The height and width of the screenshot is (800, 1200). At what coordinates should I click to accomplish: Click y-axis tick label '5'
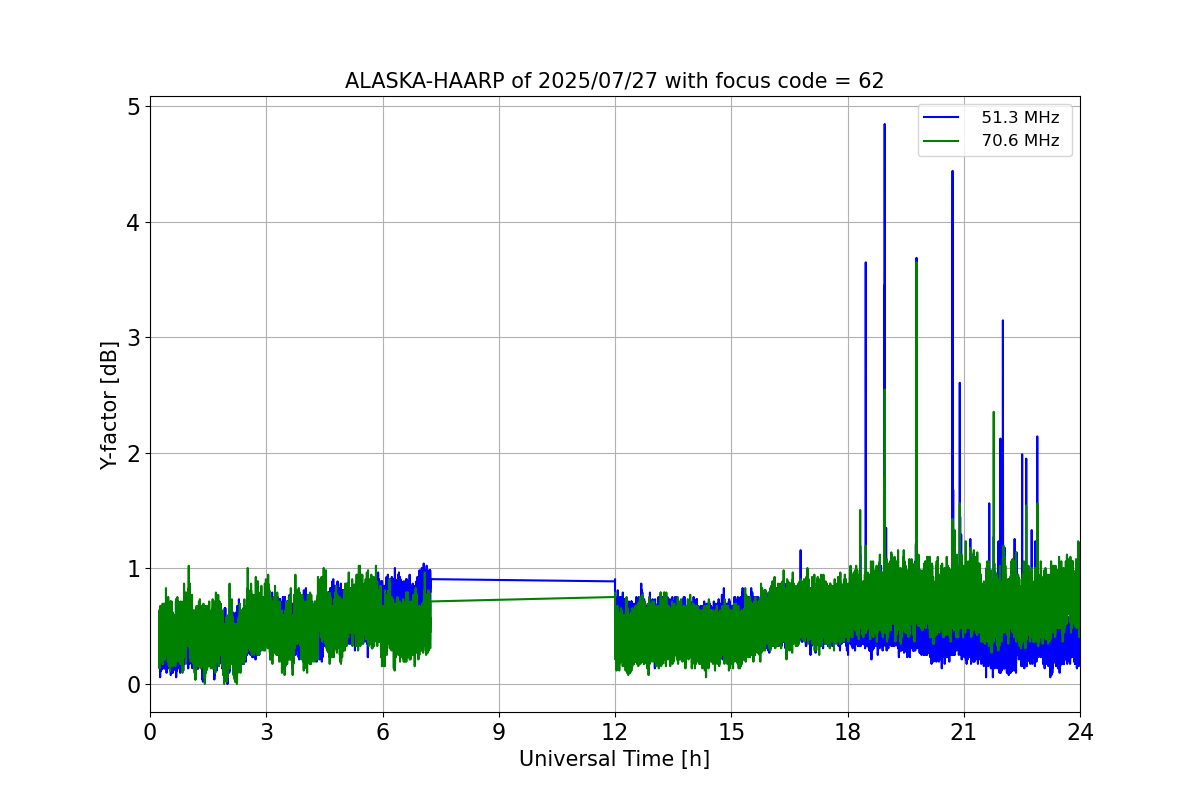coord(134,106)
